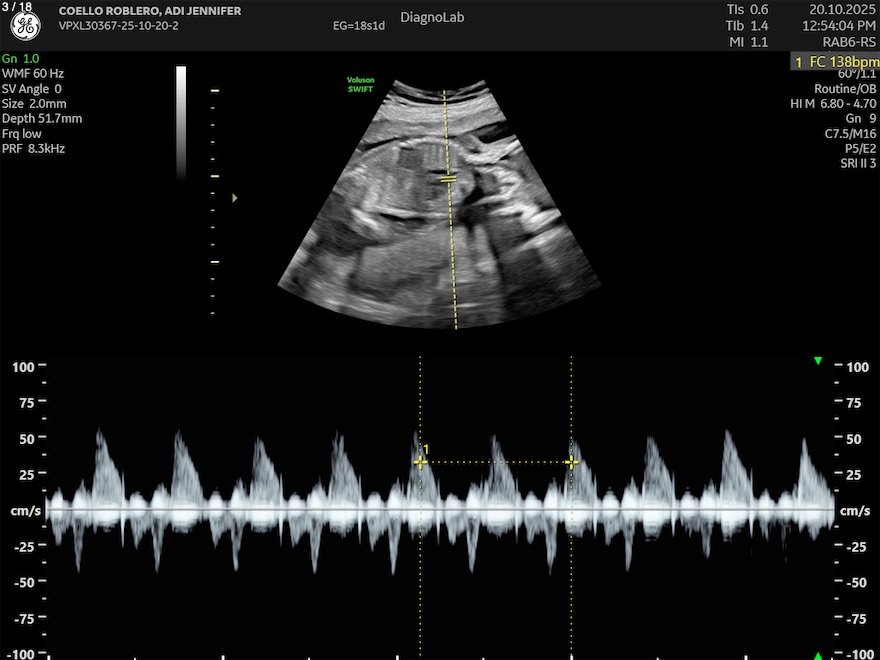Click the GE logo icon
The width and height of the screenshot is (880, 660).
click(x=26, y=27)
